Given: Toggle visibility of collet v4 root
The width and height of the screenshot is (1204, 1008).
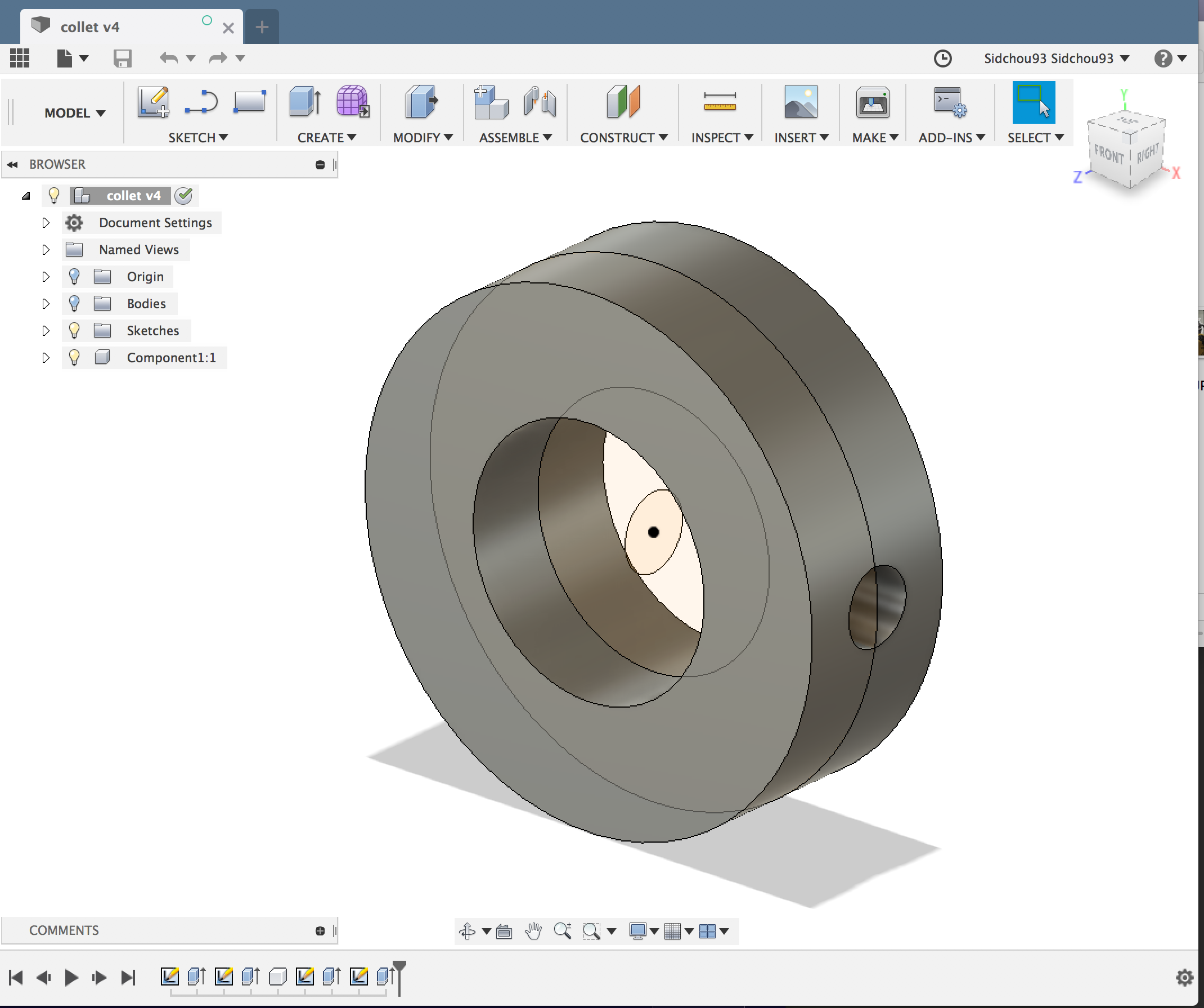Looking at the screenshot, I should [54, 195].
